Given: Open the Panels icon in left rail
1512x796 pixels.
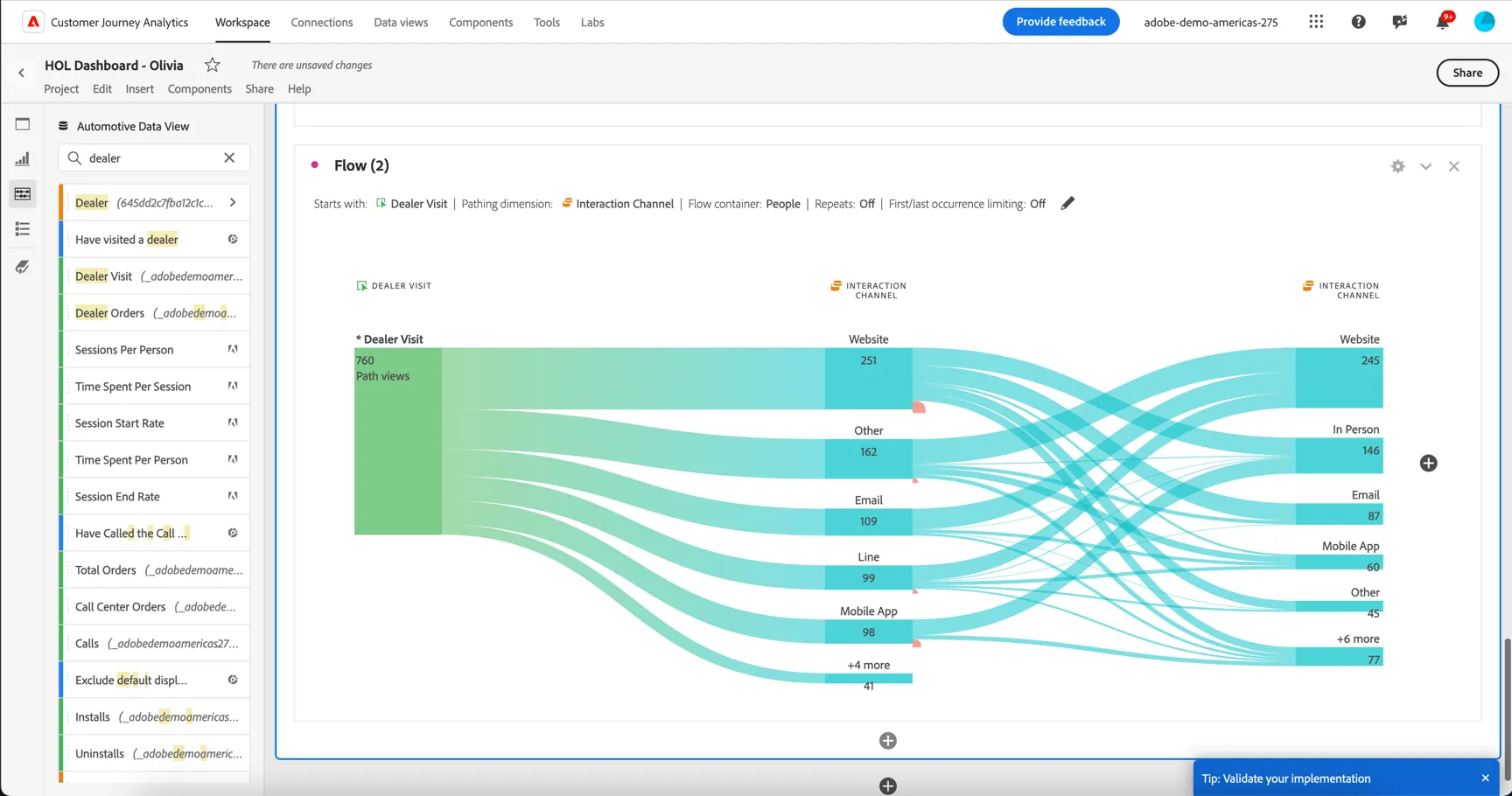Looking at the screenshot, I should tap(23, 124).
